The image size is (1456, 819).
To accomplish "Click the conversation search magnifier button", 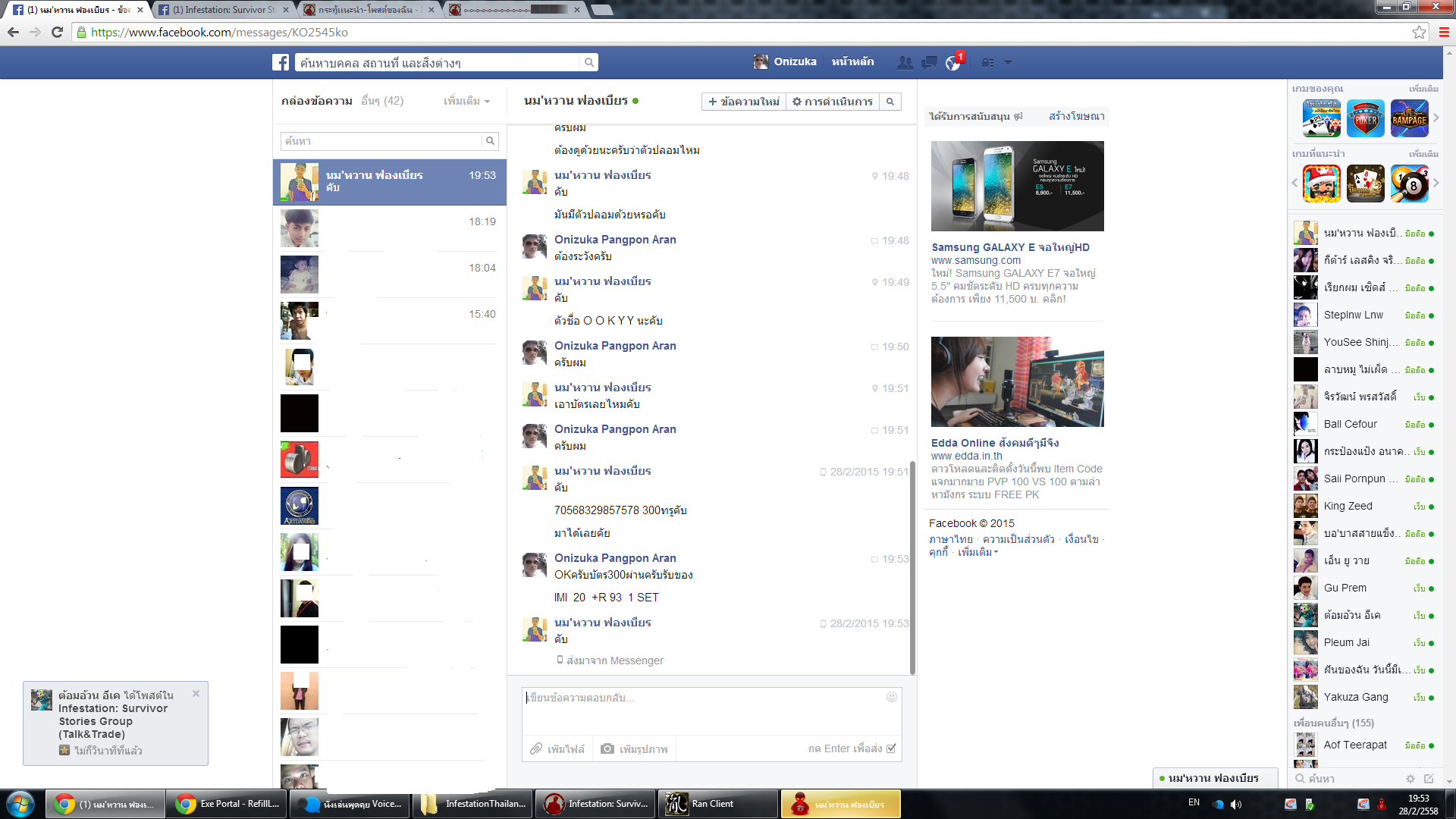I will [890, 102].
